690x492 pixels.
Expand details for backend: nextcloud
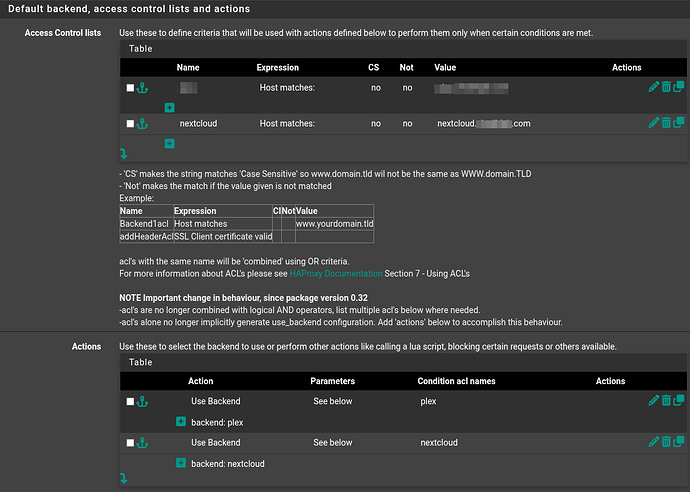click(181, 463)
